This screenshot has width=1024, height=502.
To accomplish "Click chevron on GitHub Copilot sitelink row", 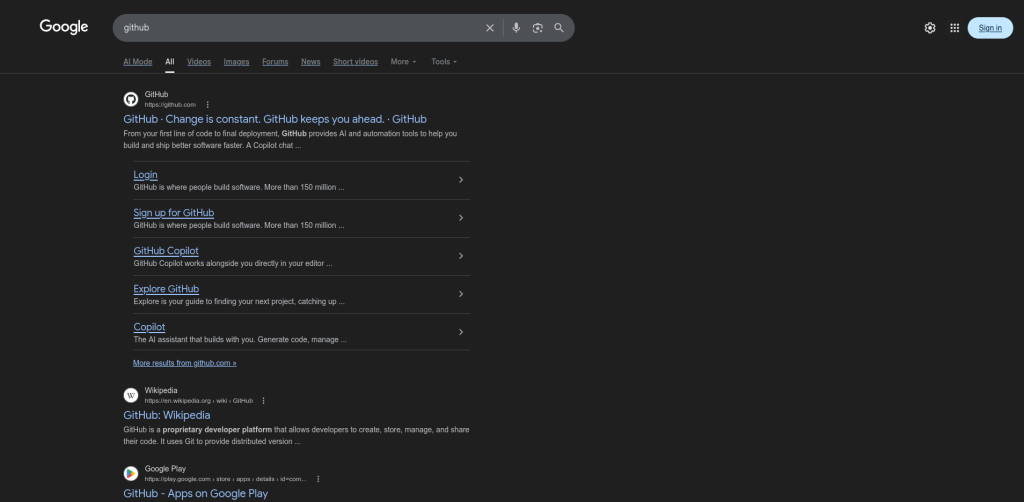I will click(x=460, y=256).
